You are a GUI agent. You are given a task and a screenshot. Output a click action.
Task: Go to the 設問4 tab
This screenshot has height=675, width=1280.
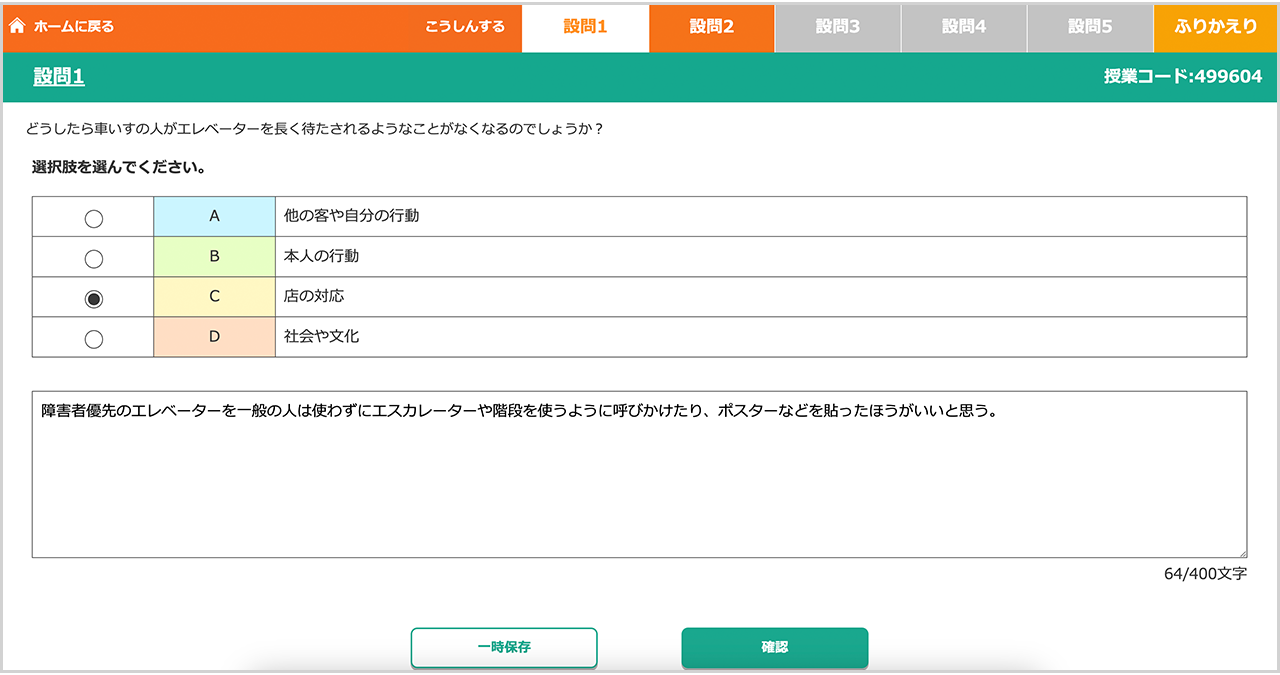(963, 27)
